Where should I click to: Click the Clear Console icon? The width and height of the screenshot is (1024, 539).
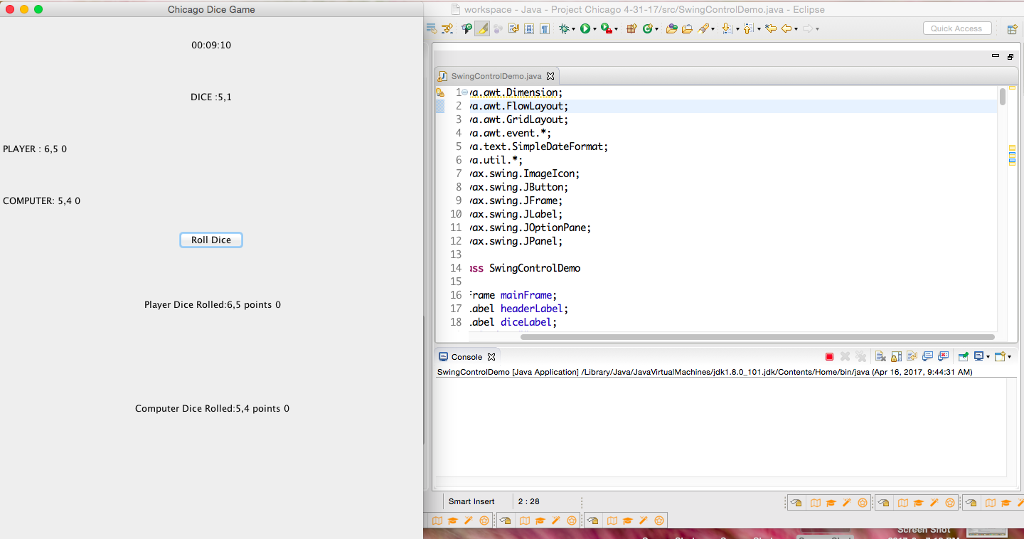coord(880,357)
